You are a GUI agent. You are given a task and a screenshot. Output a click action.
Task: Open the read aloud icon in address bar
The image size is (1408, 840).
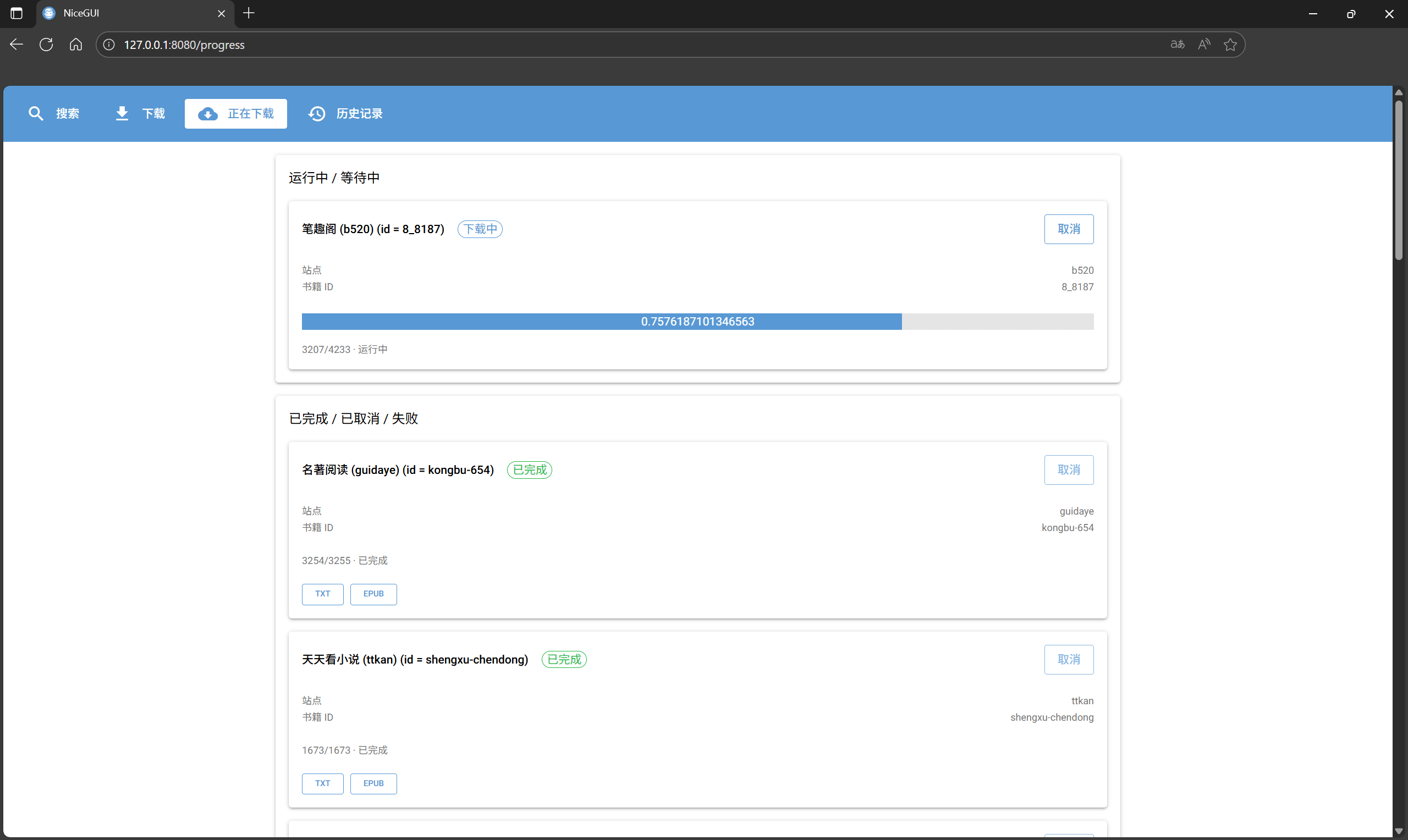click(x=1203, y=44)
